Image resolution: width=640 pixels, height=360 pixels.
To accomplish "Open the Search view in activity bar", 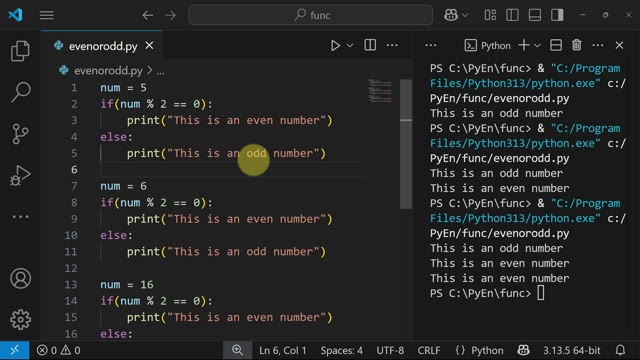I will click(20, 92).
